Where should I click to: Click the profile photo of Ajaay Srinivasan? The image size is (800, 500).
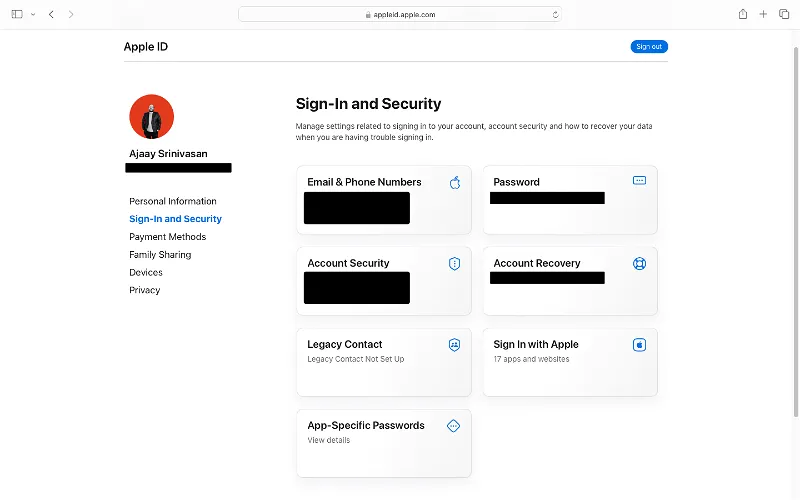[152, 117]
